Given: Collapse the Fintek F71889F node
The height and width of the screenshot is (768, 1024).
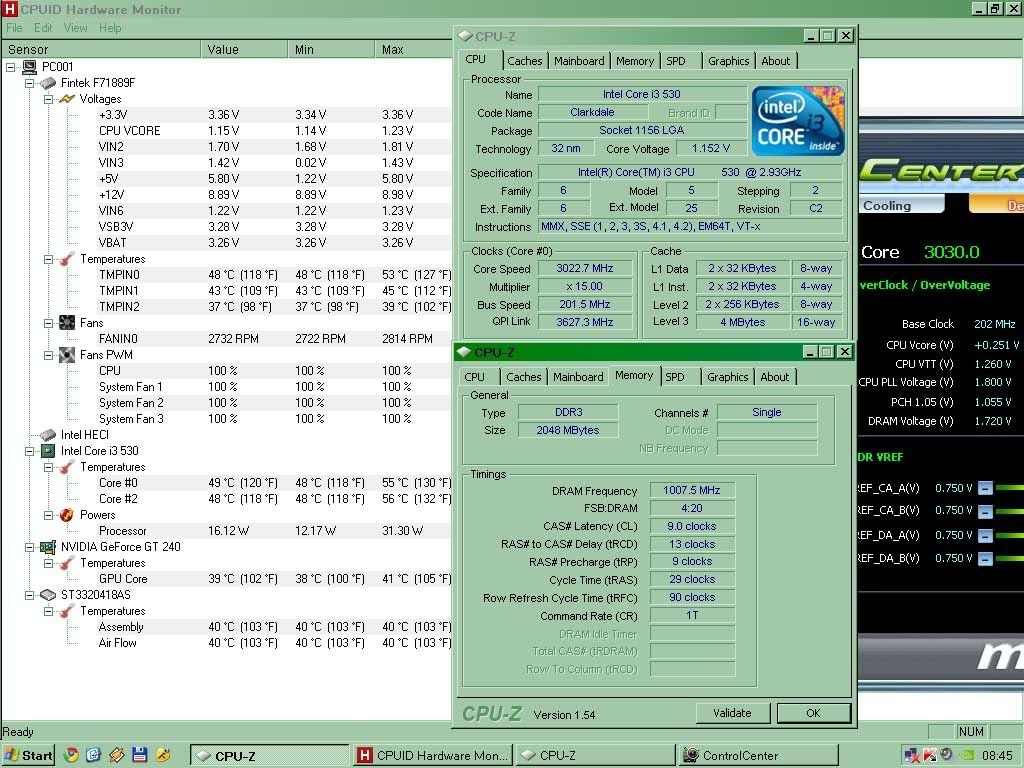Looking at the screenshot, I should coord(29,83).
